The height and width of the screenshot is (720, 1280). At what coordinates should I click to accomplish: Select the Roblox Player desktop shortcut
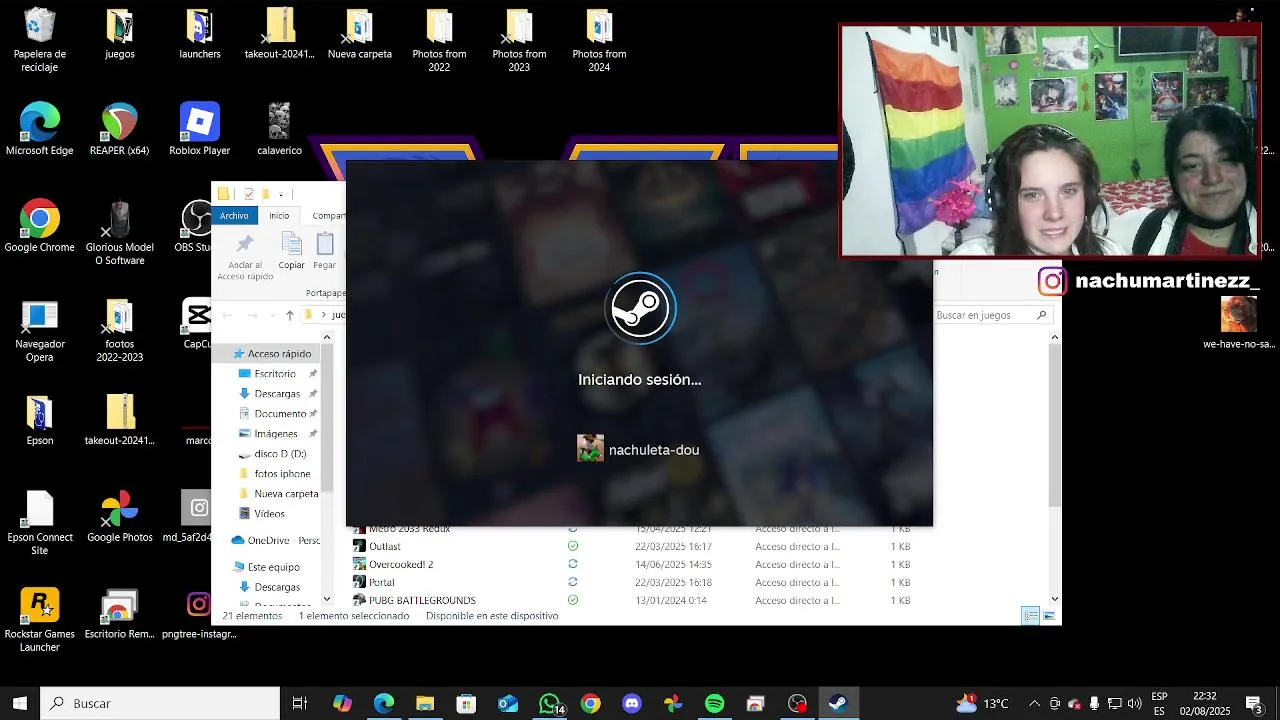pos(199,130)
